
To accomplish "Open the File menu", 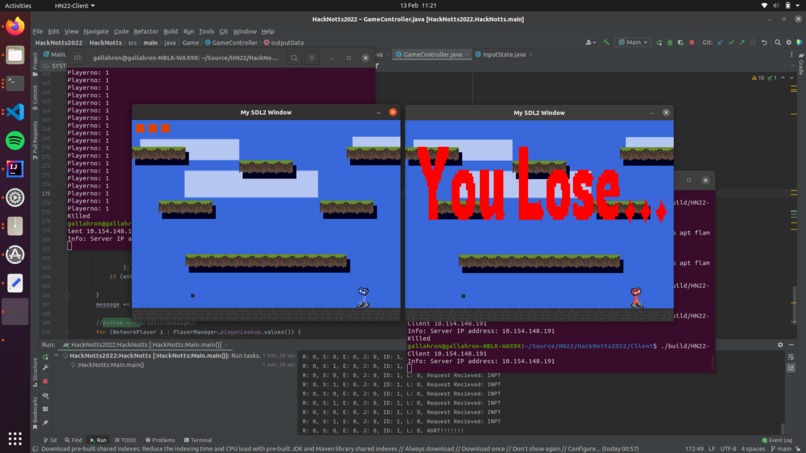I will [38, 31].
